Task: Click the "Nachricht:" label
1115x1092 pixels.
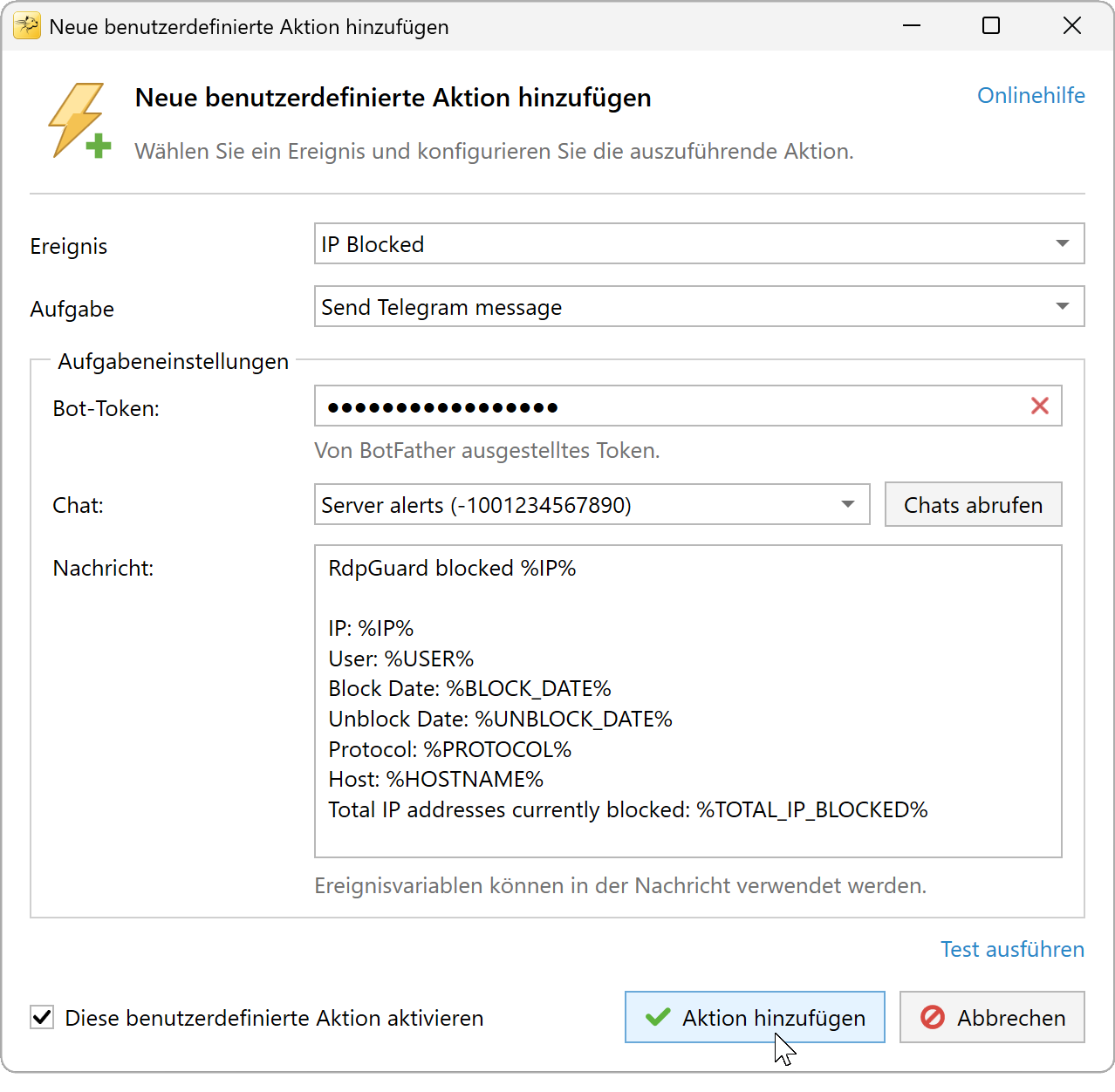Action: coord(103,568)
